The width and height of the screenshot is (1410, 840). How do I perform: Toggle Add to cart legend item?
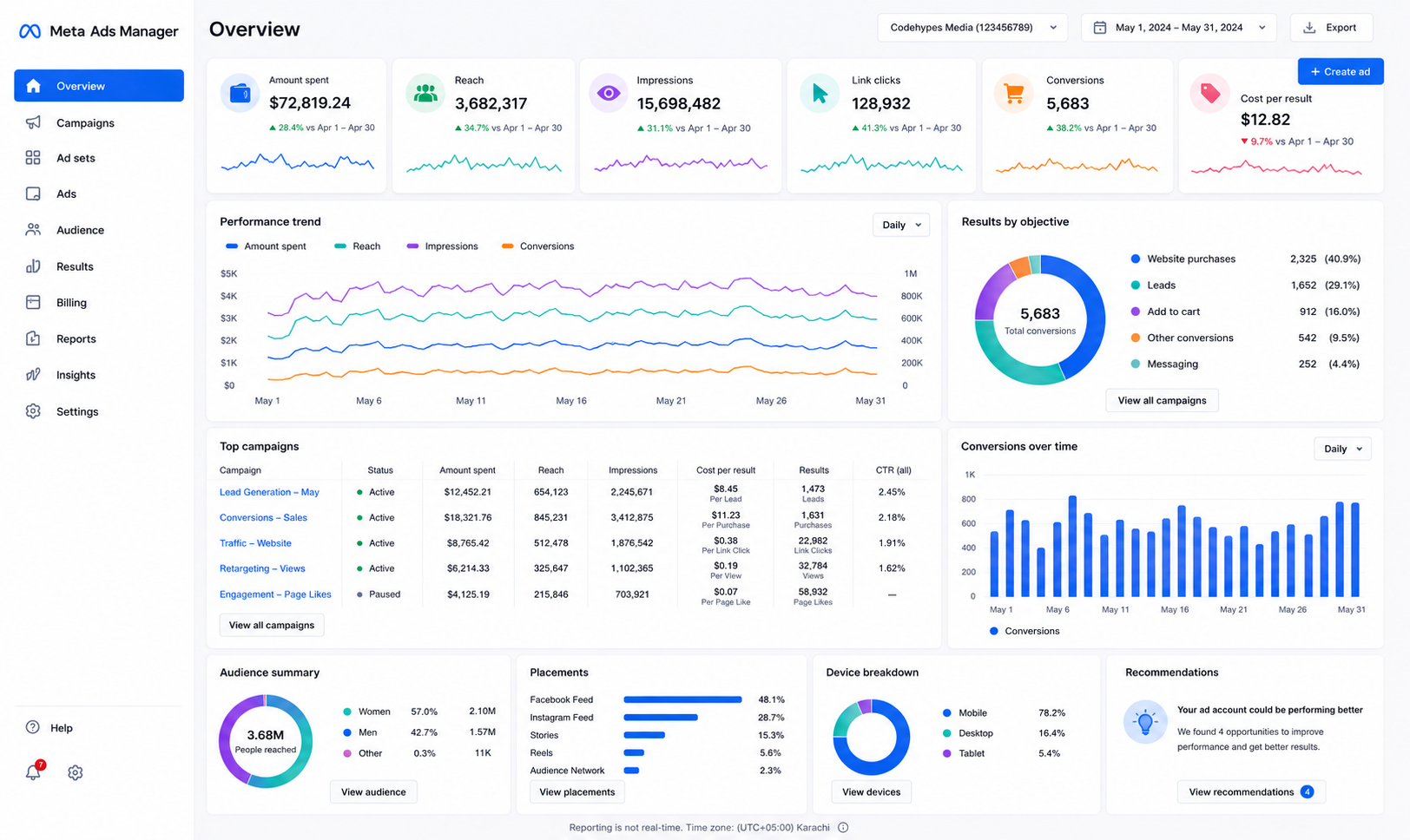click(x=1165, y=312)
